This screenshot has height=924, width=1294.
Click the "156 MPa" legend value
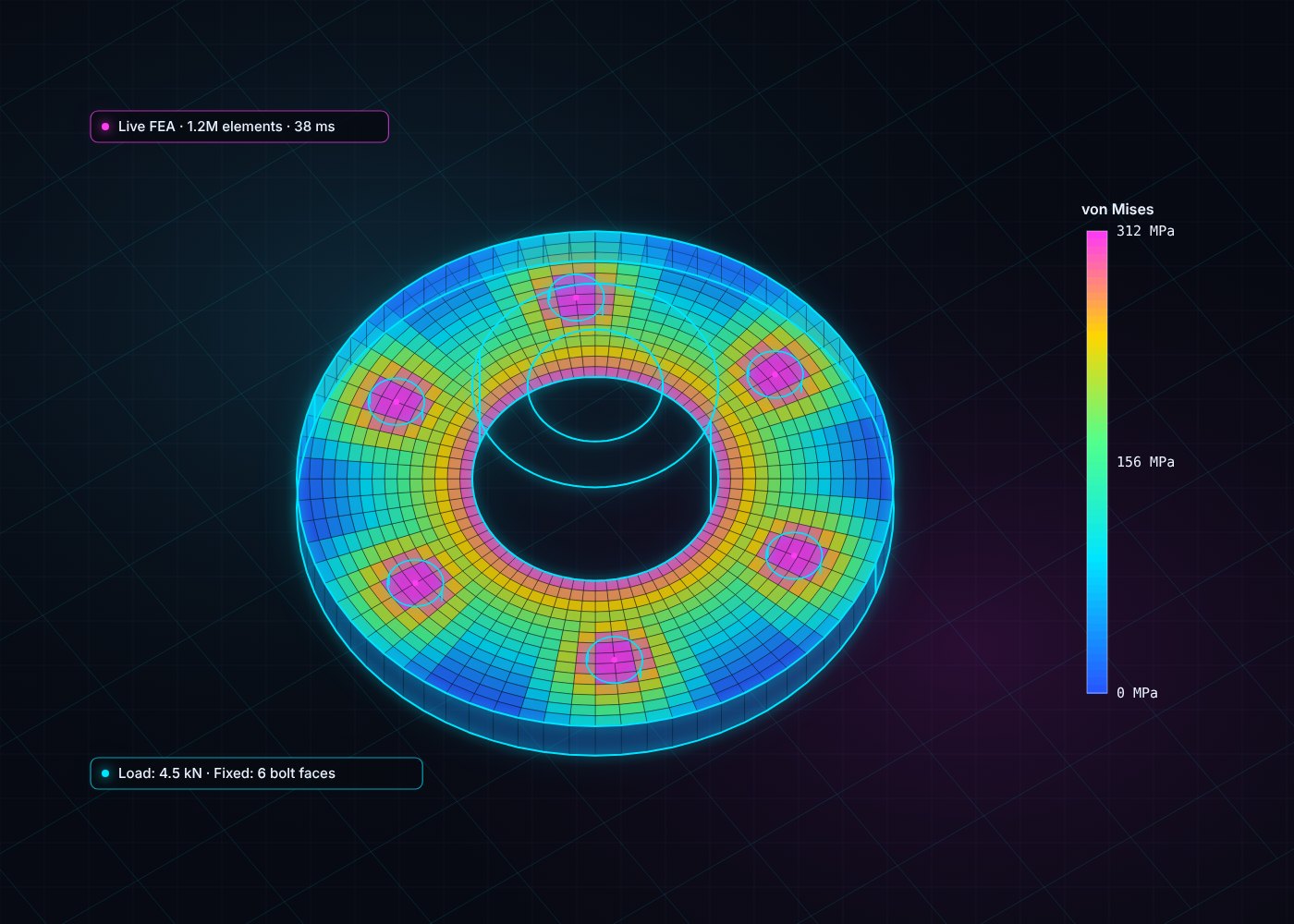tap(1145, 462)
